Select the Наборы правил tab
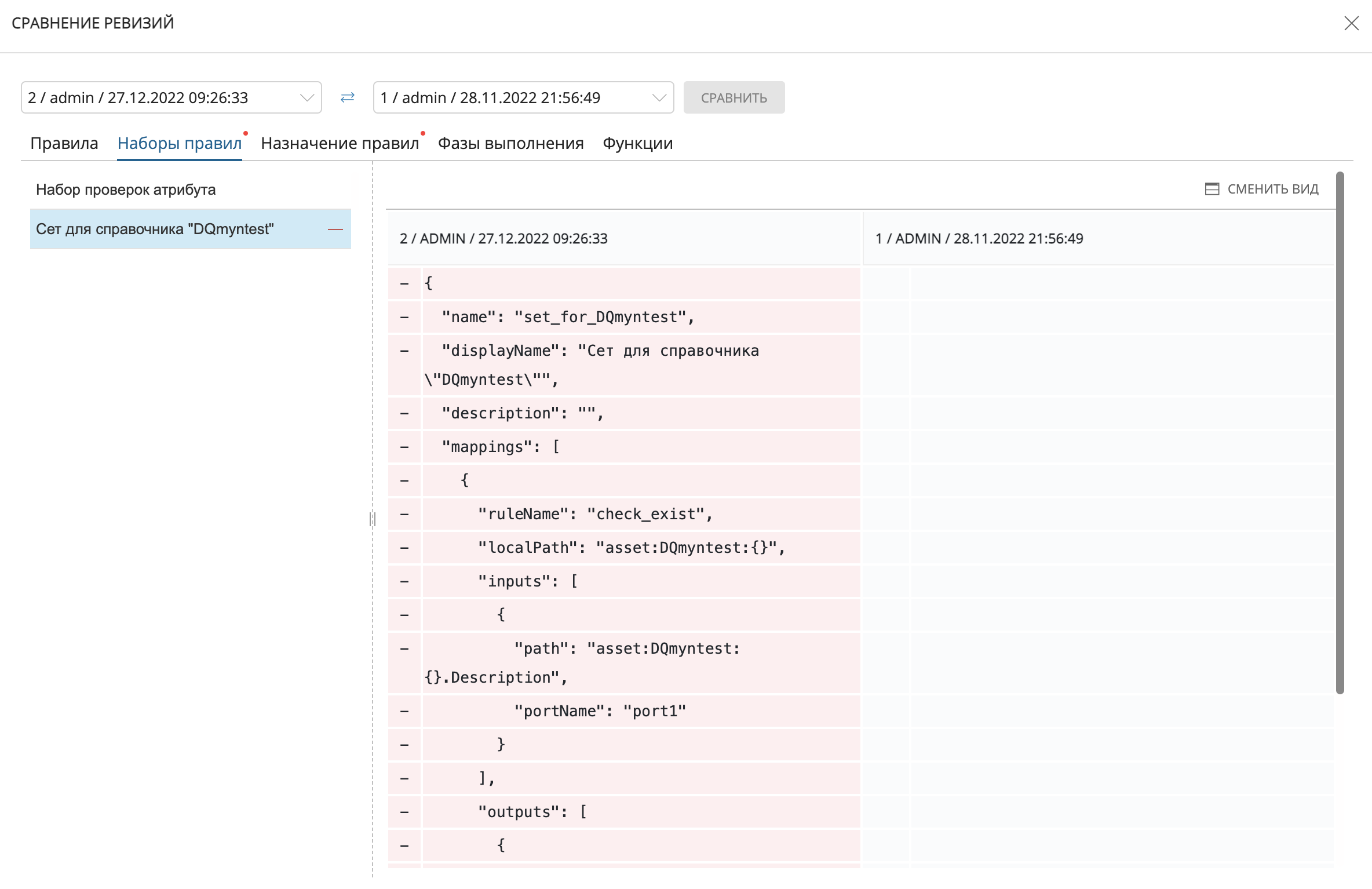Screen dimensions: 1372x889 (x=179, y=143)
